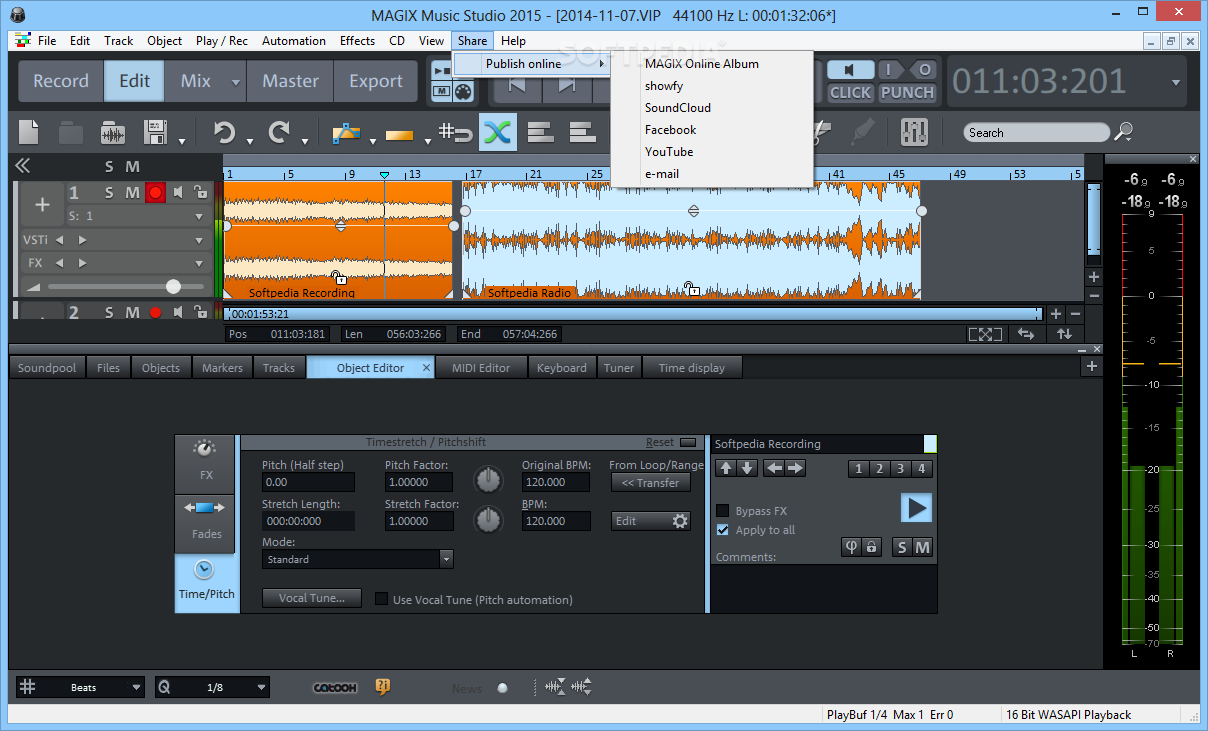
Task: Open the Effects menu
Action: pos(357,41)
